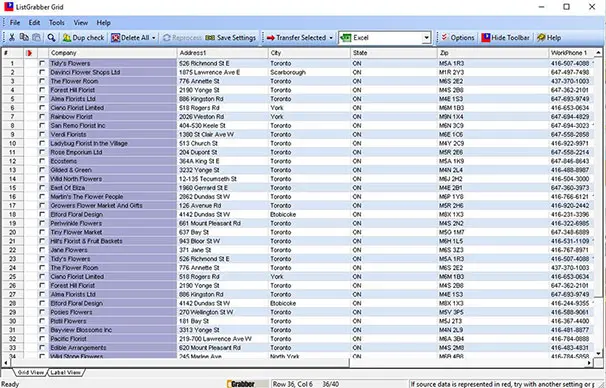The image size is (606, 388).
Task: Check the box for Ecostems
Action: pyautogui.click(x=42, y=161)
